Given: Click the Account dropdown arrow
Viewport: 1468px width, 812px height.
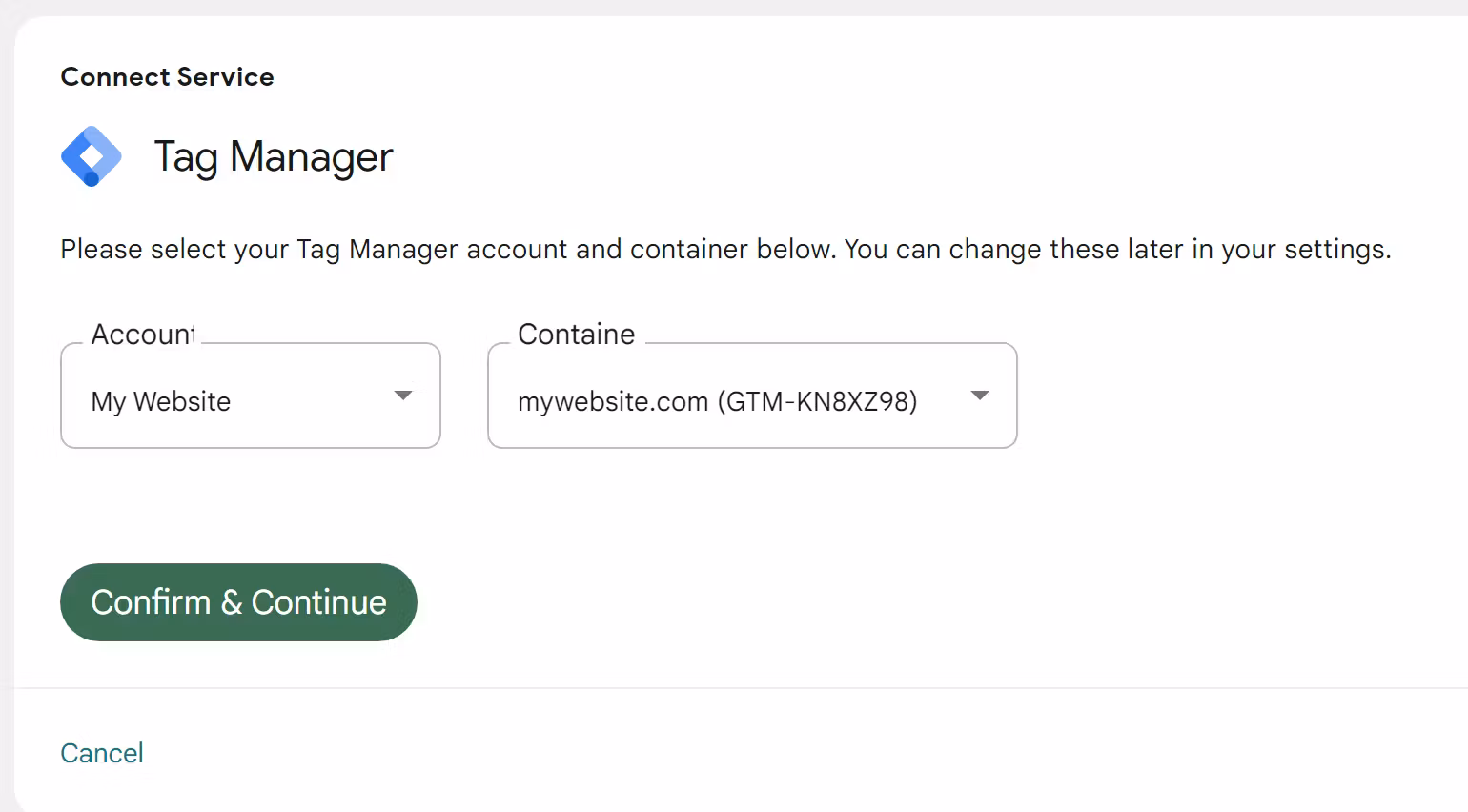Looking at the screenshot, I should click(x=402, y=395).
